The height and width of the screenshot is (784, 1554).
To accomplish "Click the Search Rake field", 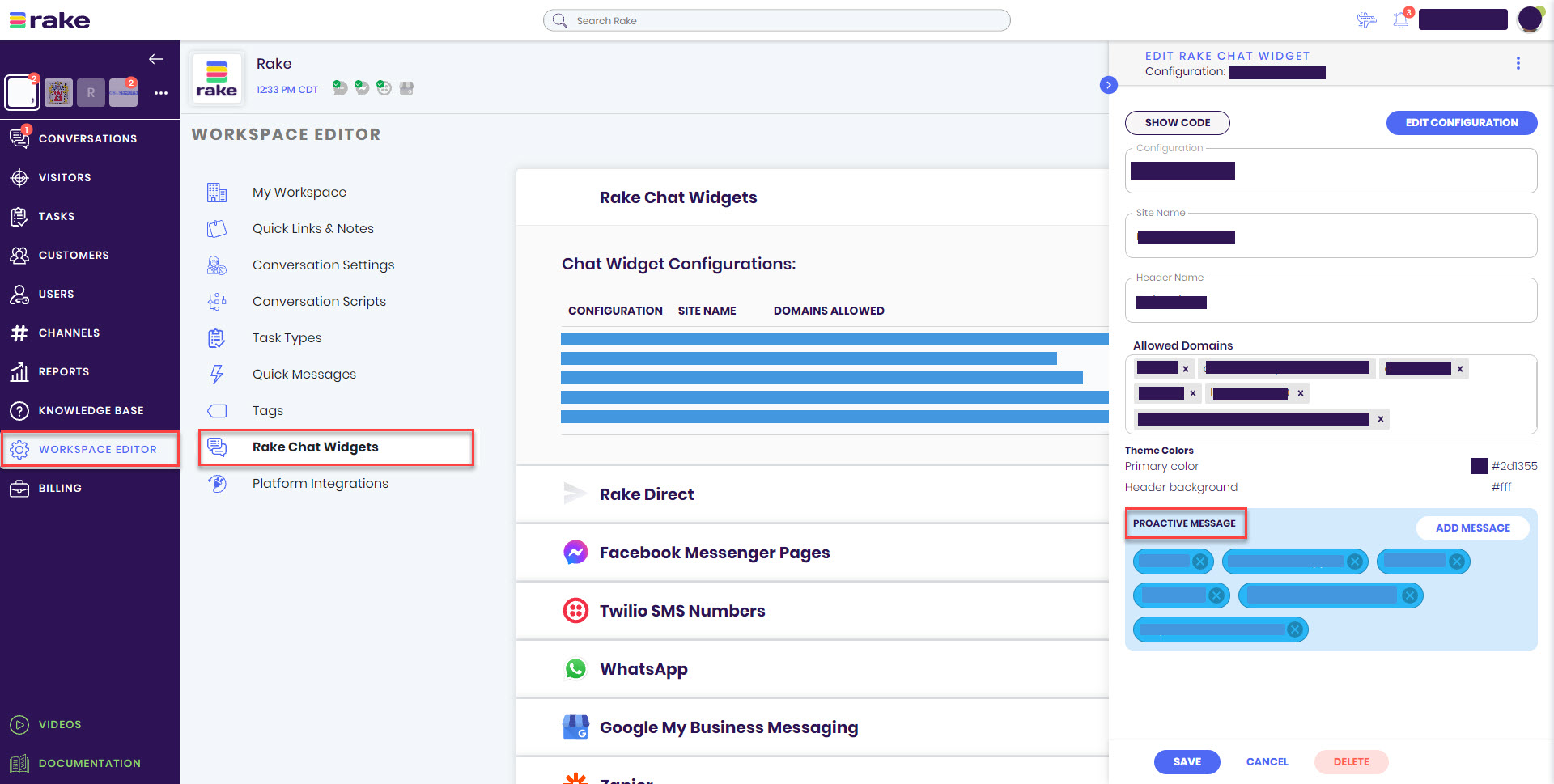I will [777, 20].
